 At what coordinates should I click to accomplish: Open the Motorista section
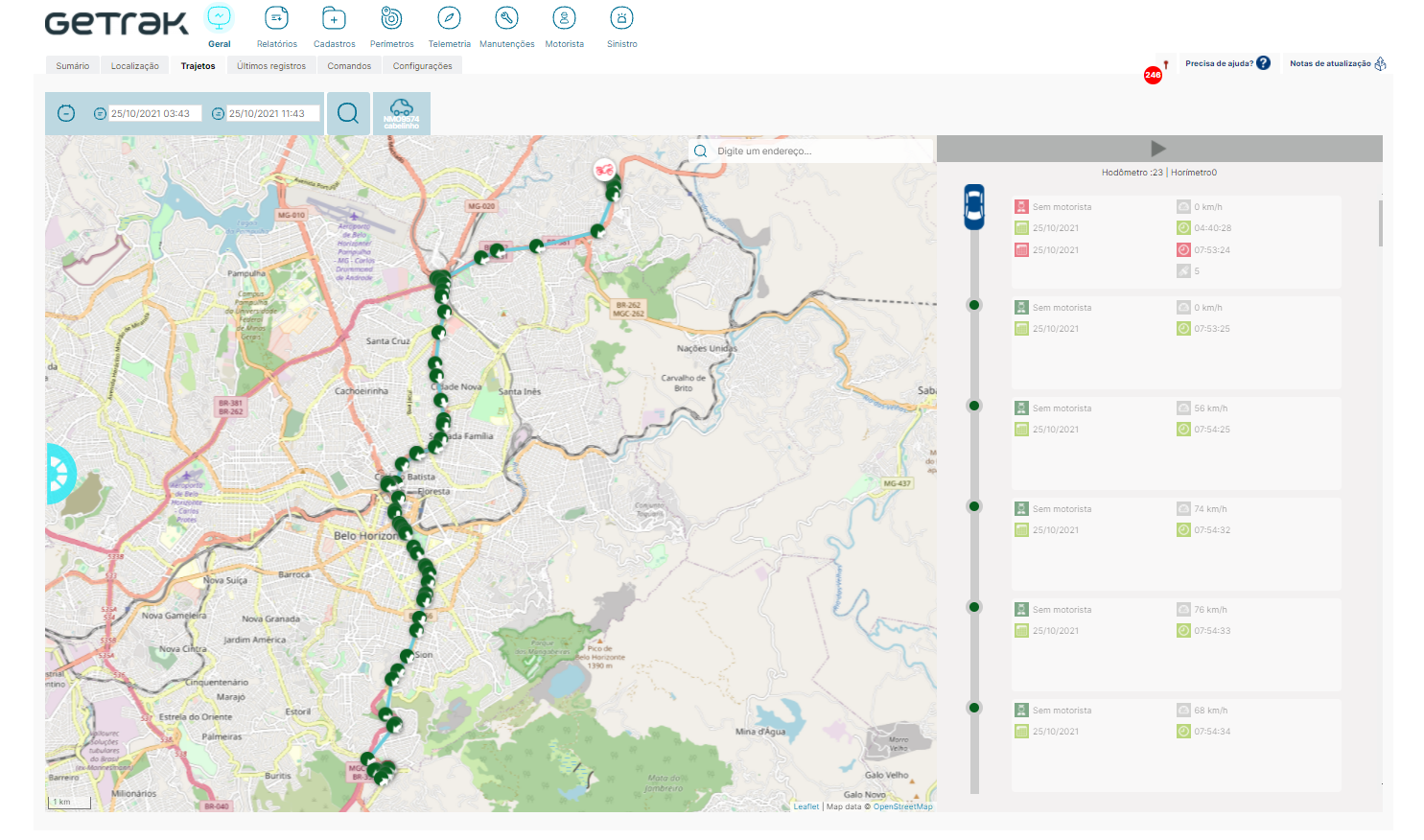coord(564,18)
